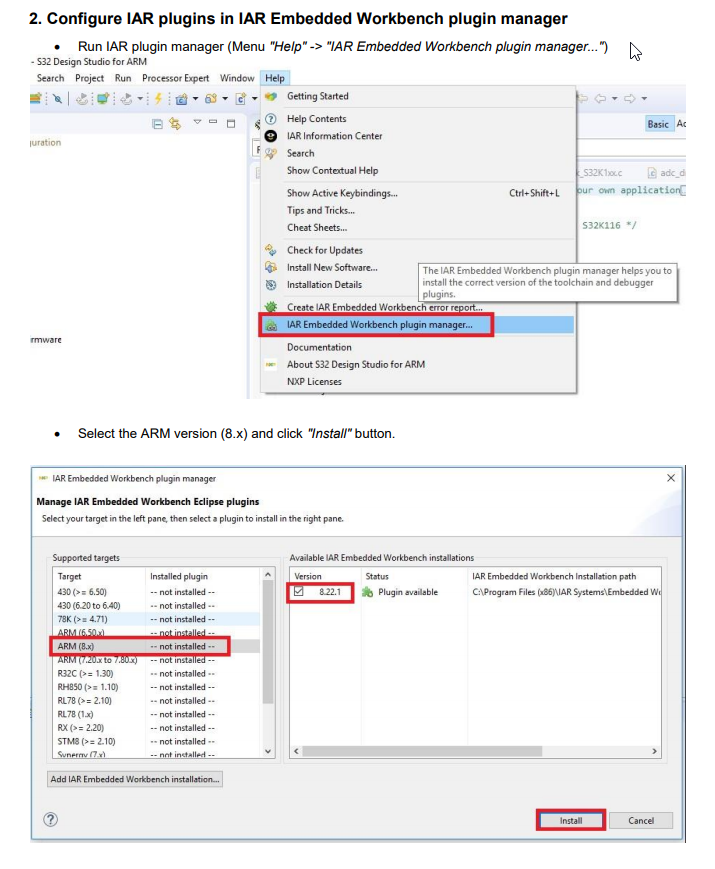Open the Run menu
The height and width of the screenshot is (869, 715).
[123, 78]
